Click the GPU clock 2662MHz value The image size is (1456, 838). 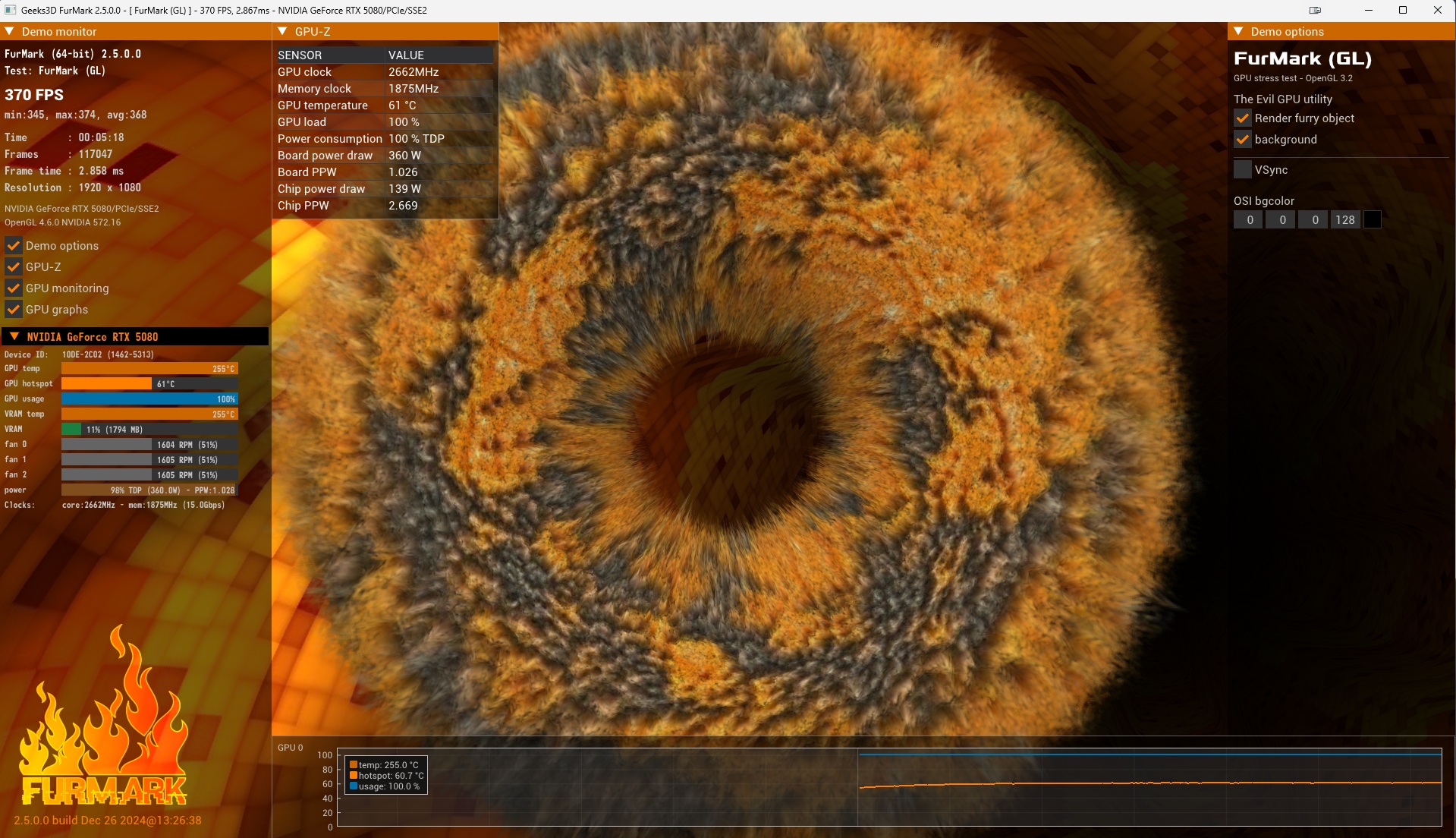(x=414, y=71)
